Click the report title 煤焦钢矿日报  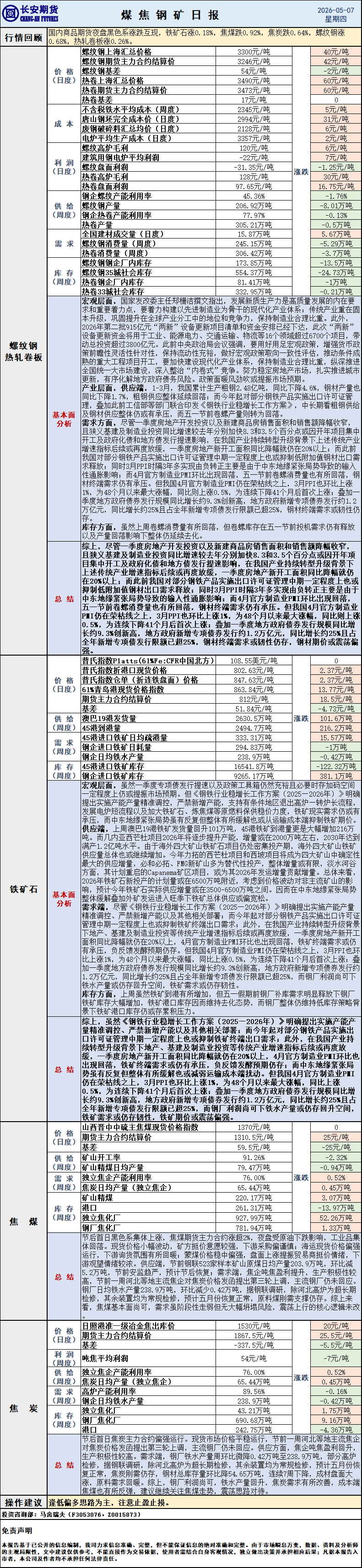(x=170, y=15)
